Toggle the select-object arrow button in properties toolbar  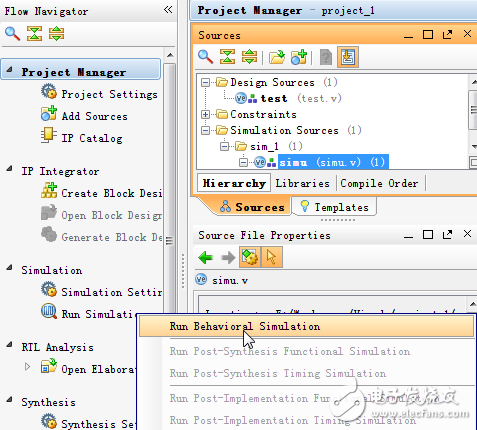tap(272, 257)
